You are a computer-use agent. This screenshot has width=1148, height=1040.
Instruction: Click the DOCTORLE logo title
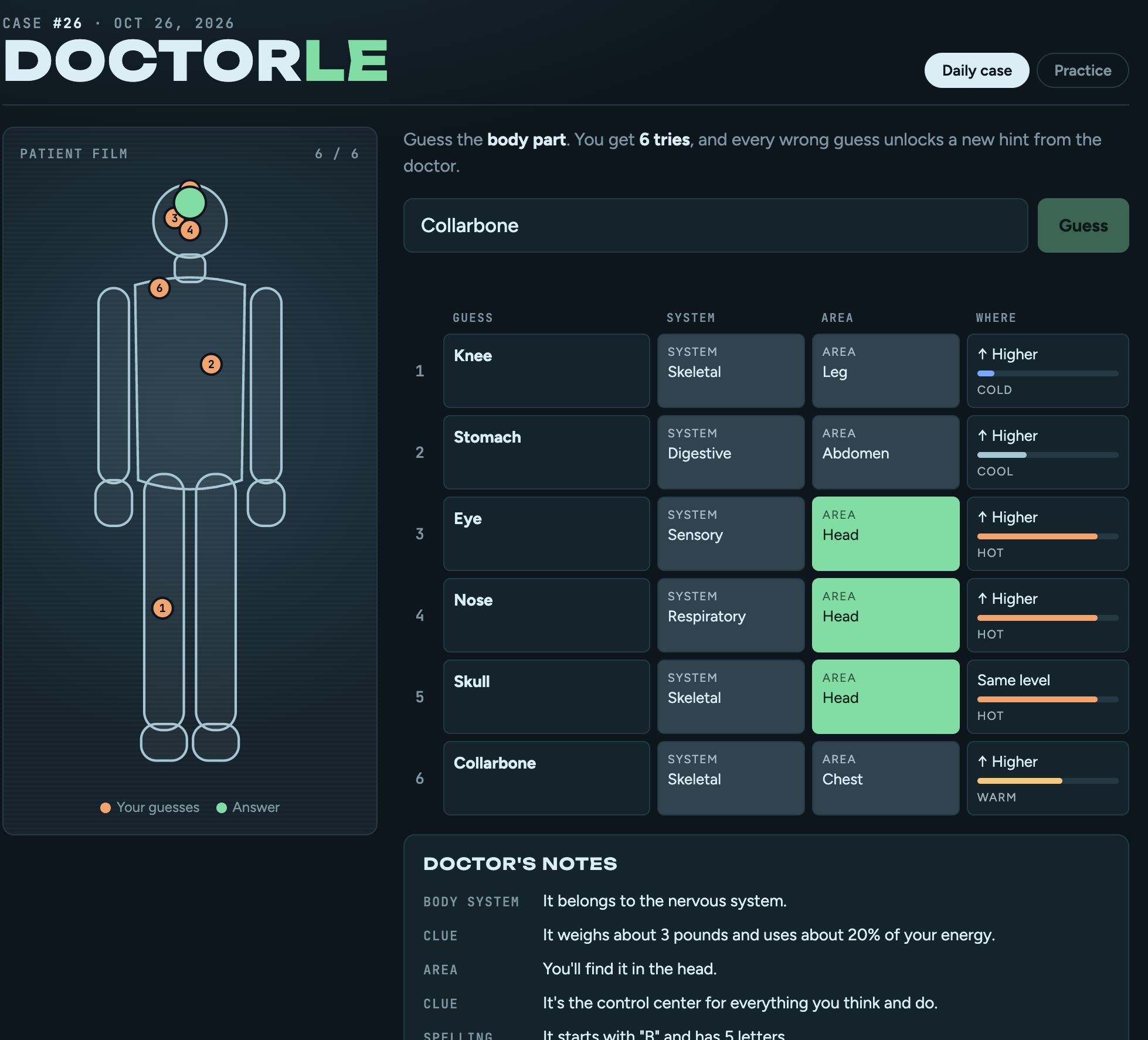[196, 62]
